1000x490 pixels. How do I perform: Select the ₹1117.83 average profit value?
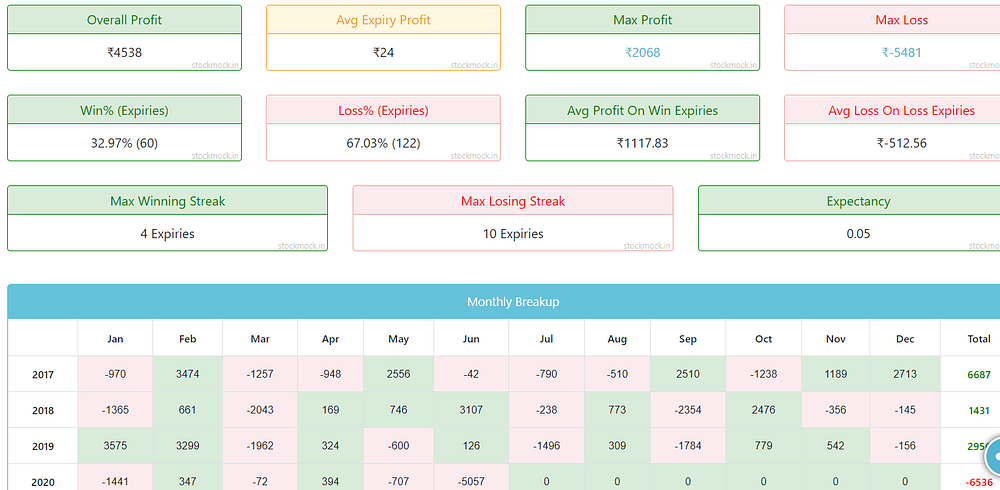(x=642, y=143)
